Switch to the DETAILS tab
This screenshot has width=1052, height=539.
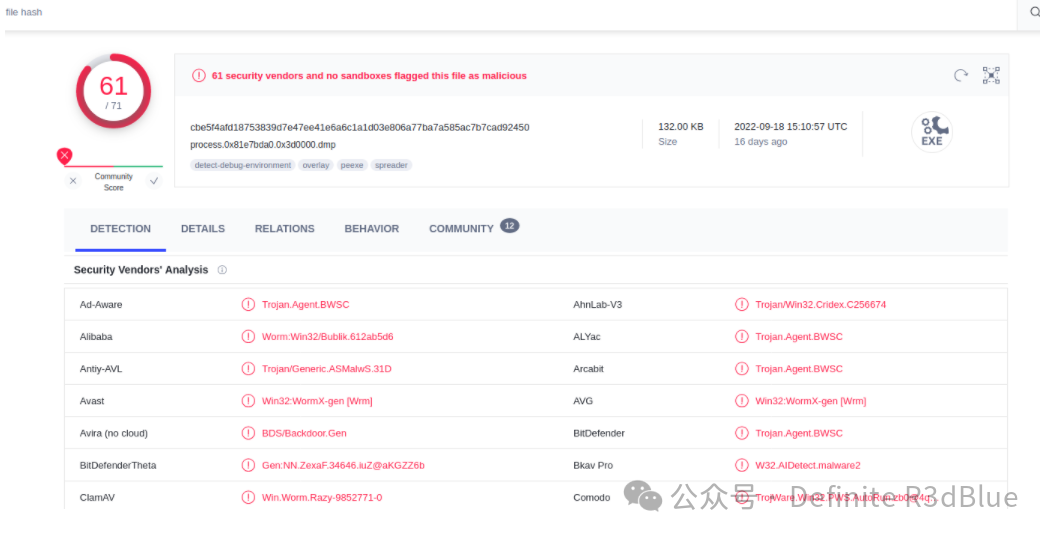tap(203, 229)
